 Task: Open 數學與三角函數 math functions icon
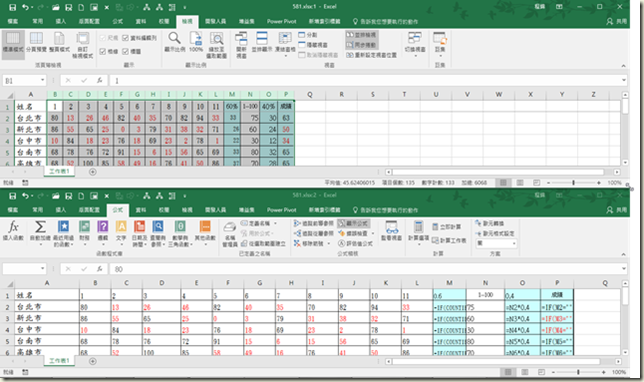tap(179, 233)
